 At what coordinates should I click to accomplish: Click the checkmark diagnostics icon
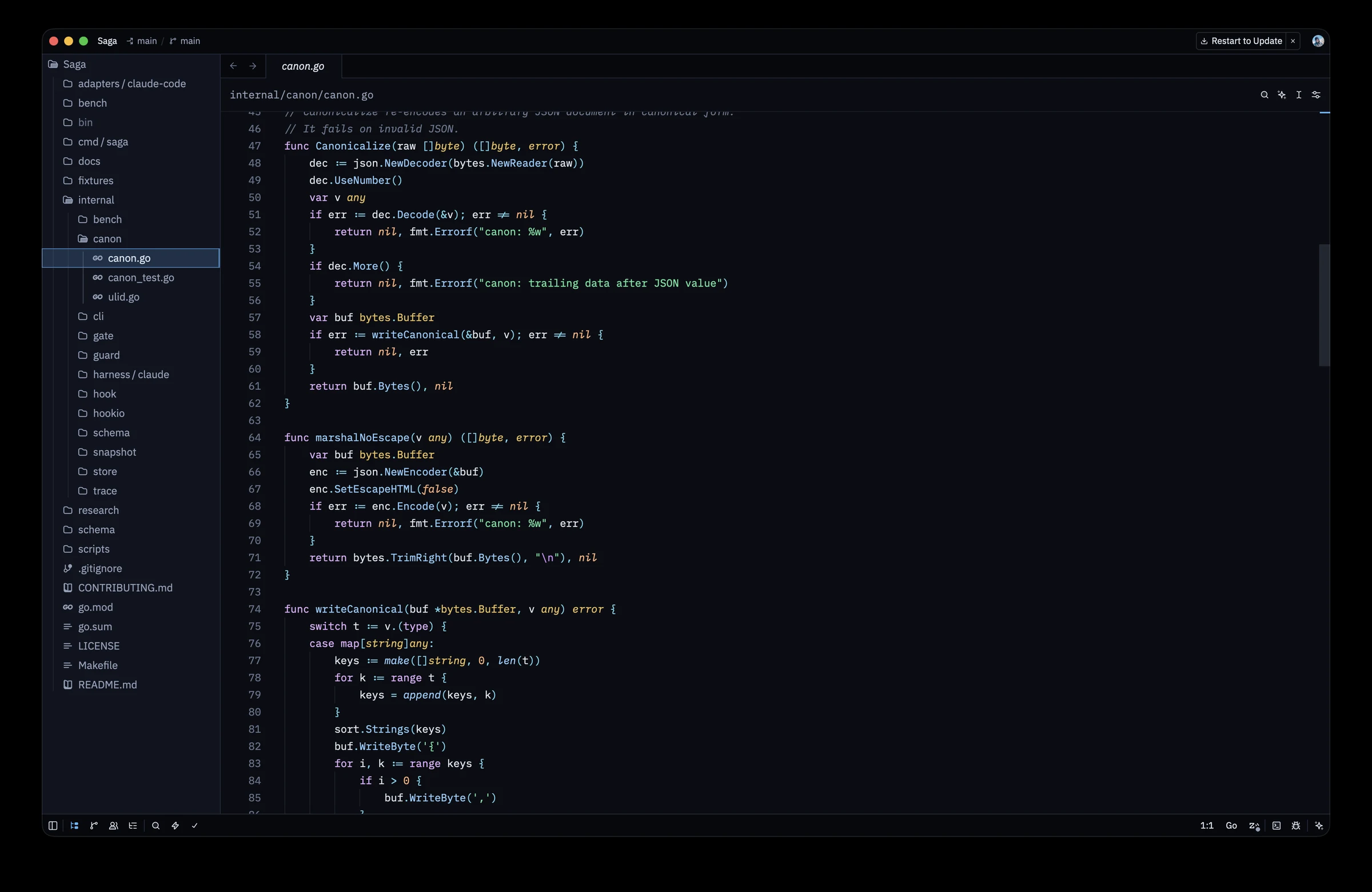[x=195, y=826]
